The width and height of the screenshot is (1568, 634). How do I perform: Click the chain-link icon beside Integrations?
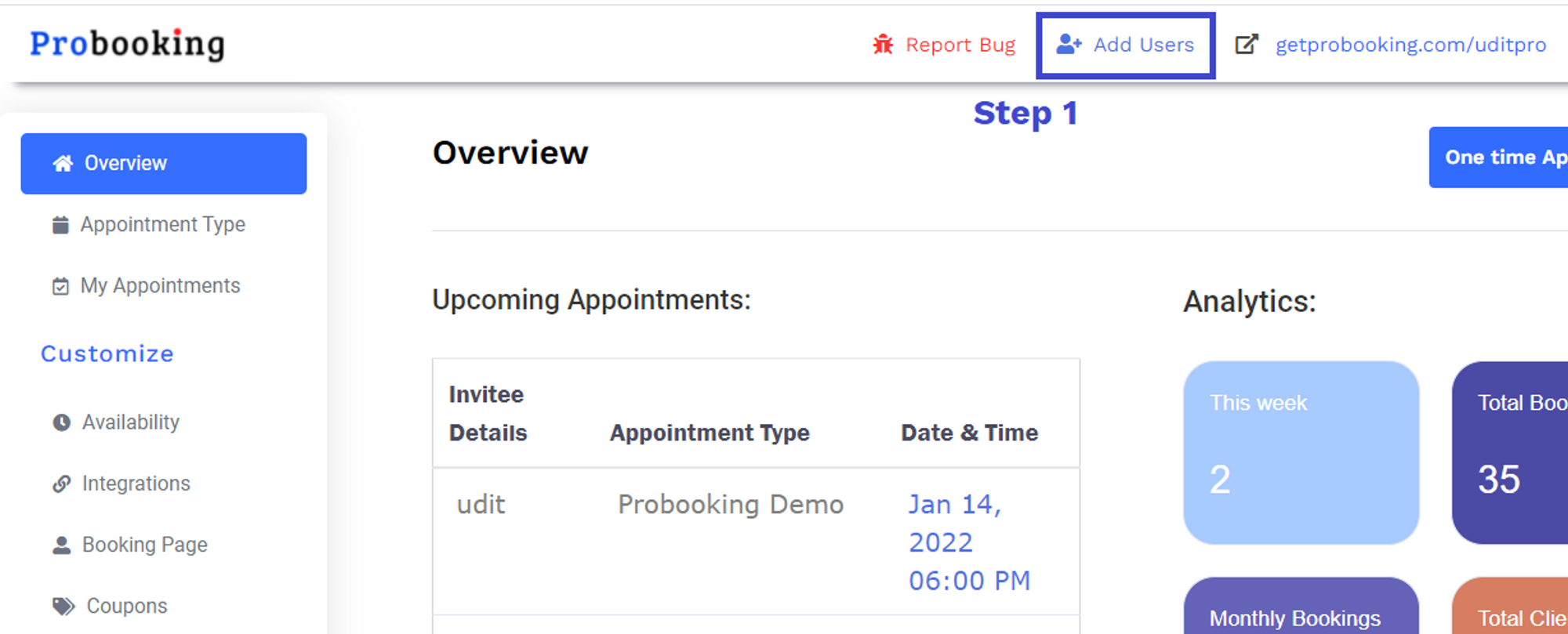coord(62,484)
